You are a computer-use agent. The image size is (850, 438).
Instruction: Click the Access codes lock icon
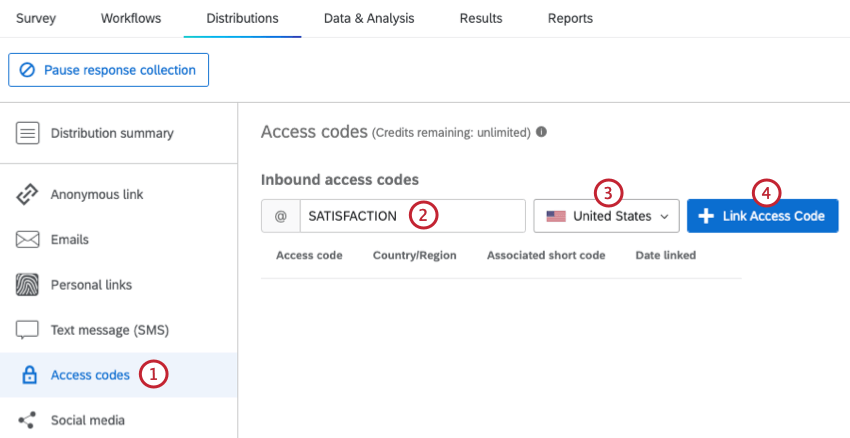point(29,375)
